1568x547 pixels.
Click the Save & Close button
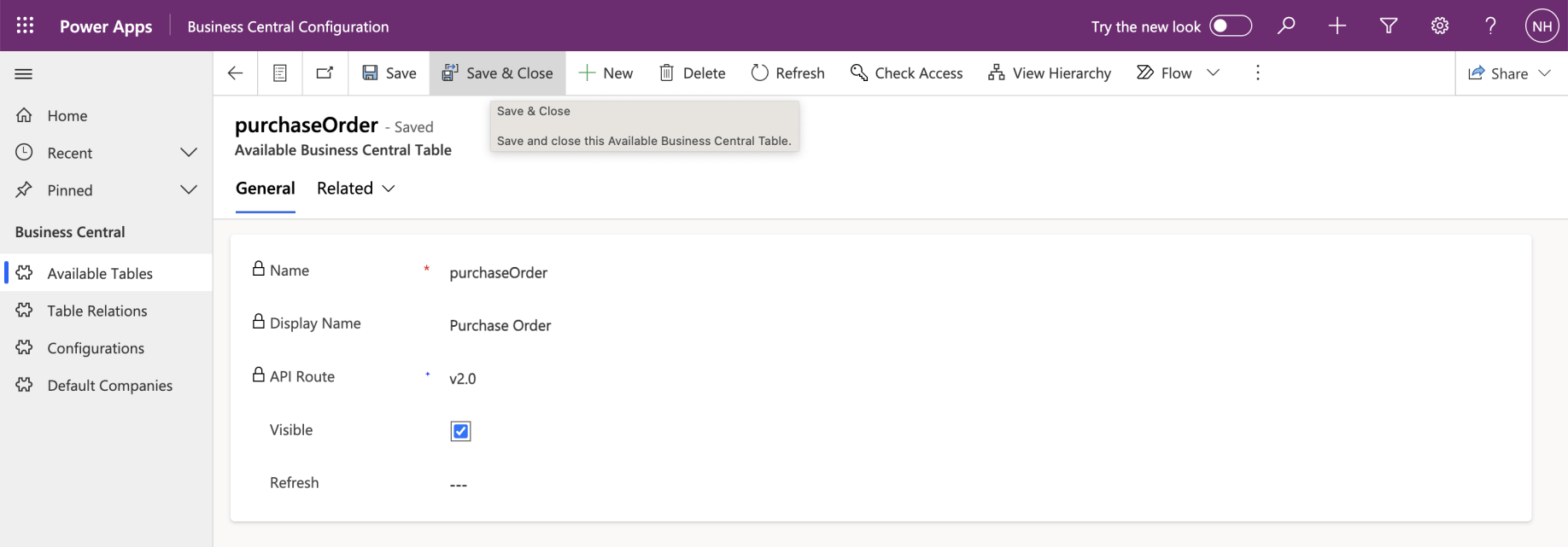coord(498,73)
